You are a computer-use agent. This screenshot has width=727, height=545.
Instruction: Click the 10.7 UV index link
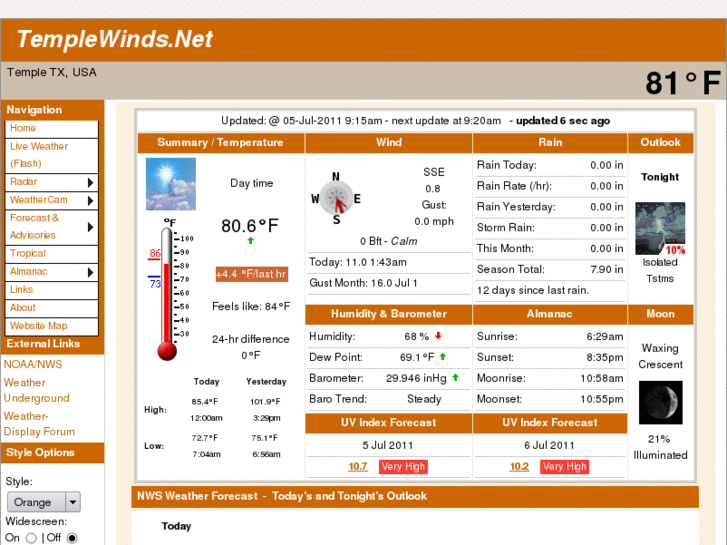pyautogui.click(x=357, y=467)
